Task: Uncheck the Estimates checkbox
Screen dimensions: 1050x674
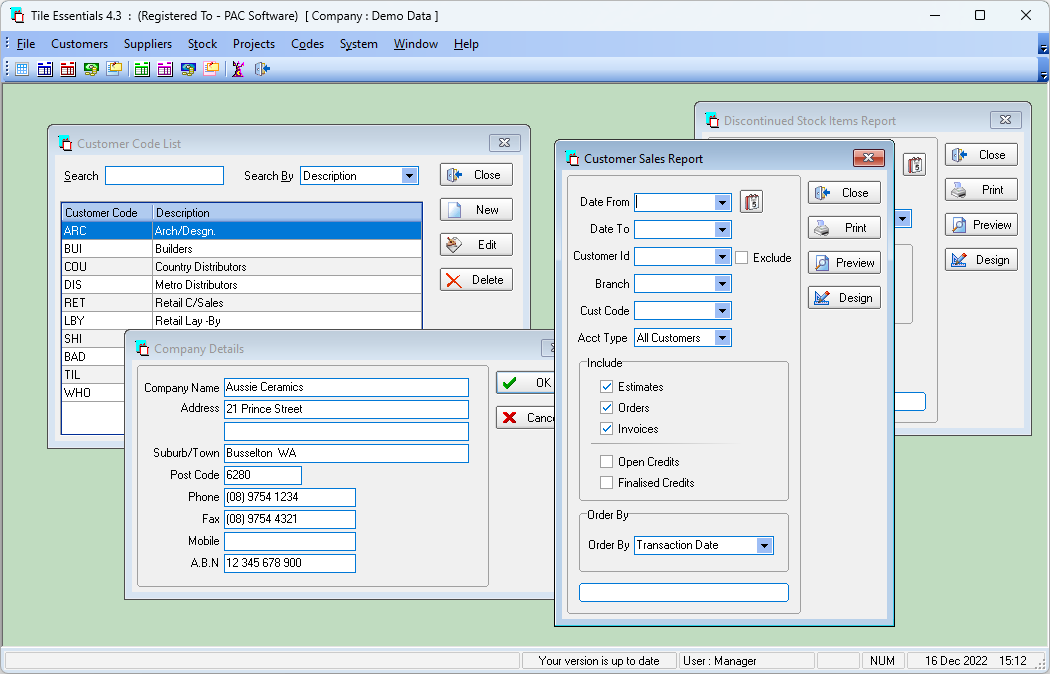Action: (x=607, y=387)
